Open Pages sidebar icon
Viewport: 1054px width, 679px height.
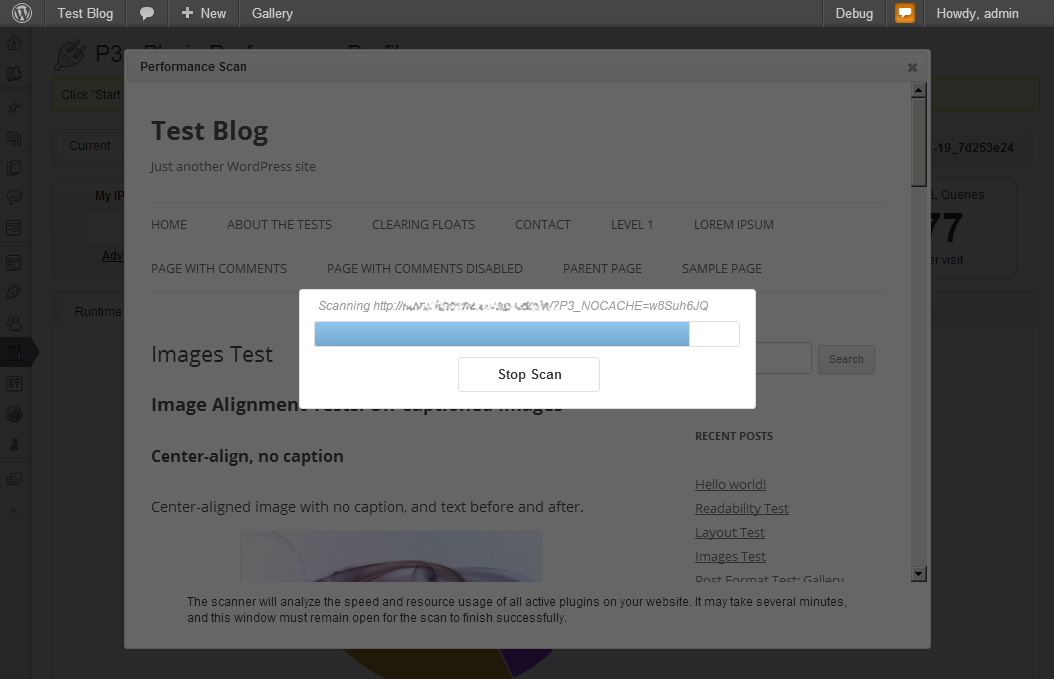15,168
